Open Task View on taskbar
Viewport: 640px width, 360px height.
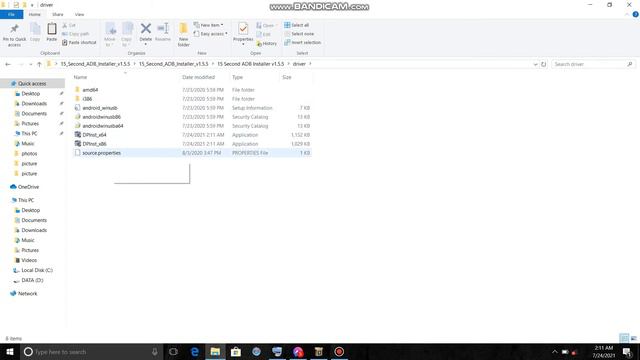[x=173, y=352]
